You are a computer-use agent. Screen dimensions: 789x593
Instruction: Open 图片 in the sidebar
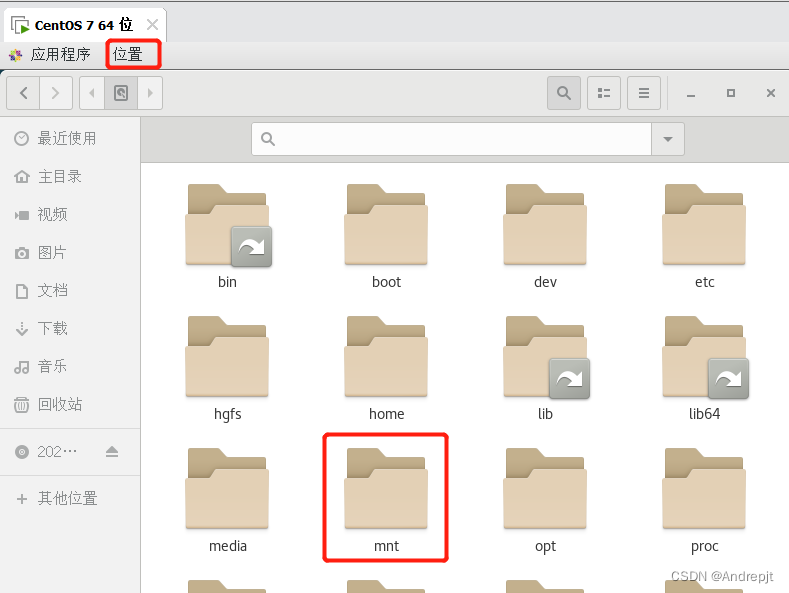point(70,253)
